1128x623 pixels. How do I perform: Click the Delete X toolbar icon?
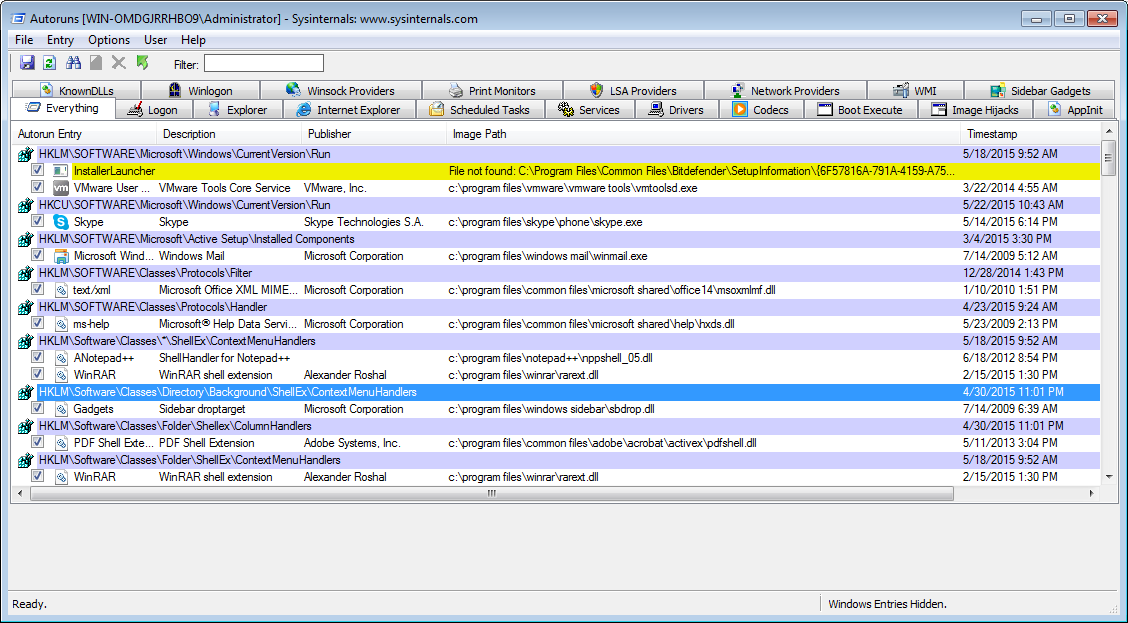tap(119, 63)
